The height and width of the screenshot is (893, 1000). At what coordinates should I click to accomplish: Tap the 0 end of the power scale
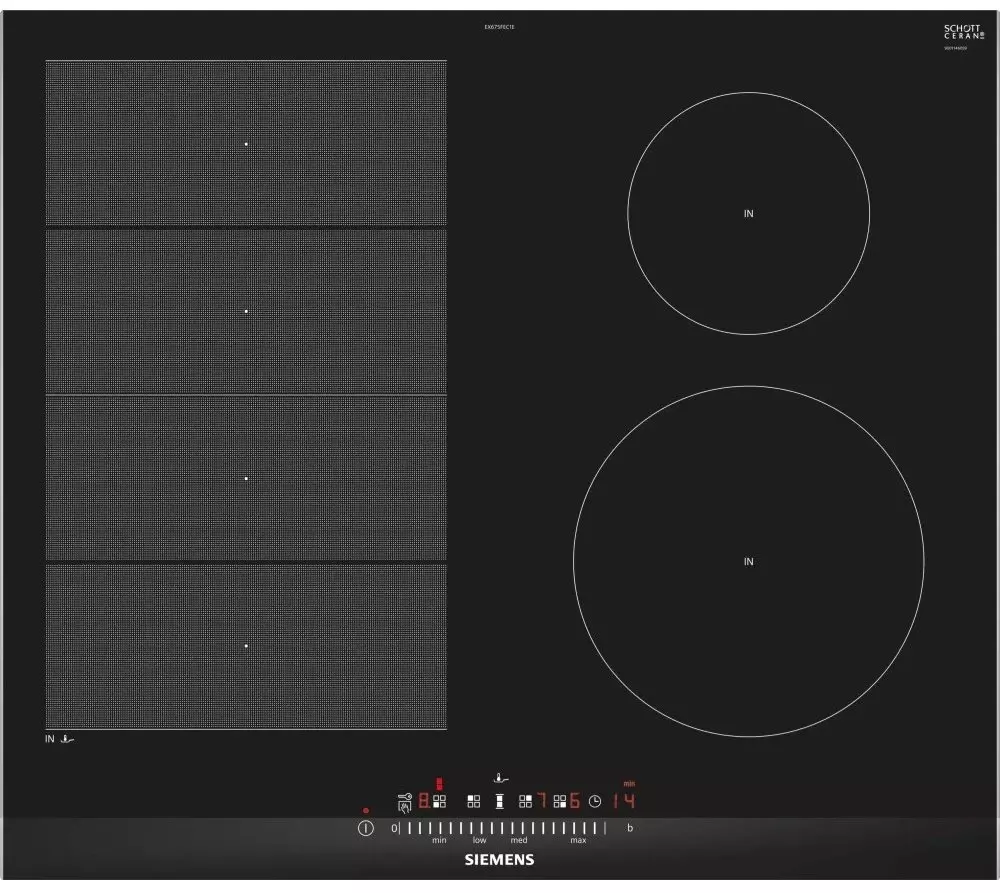tap(394, 829)
